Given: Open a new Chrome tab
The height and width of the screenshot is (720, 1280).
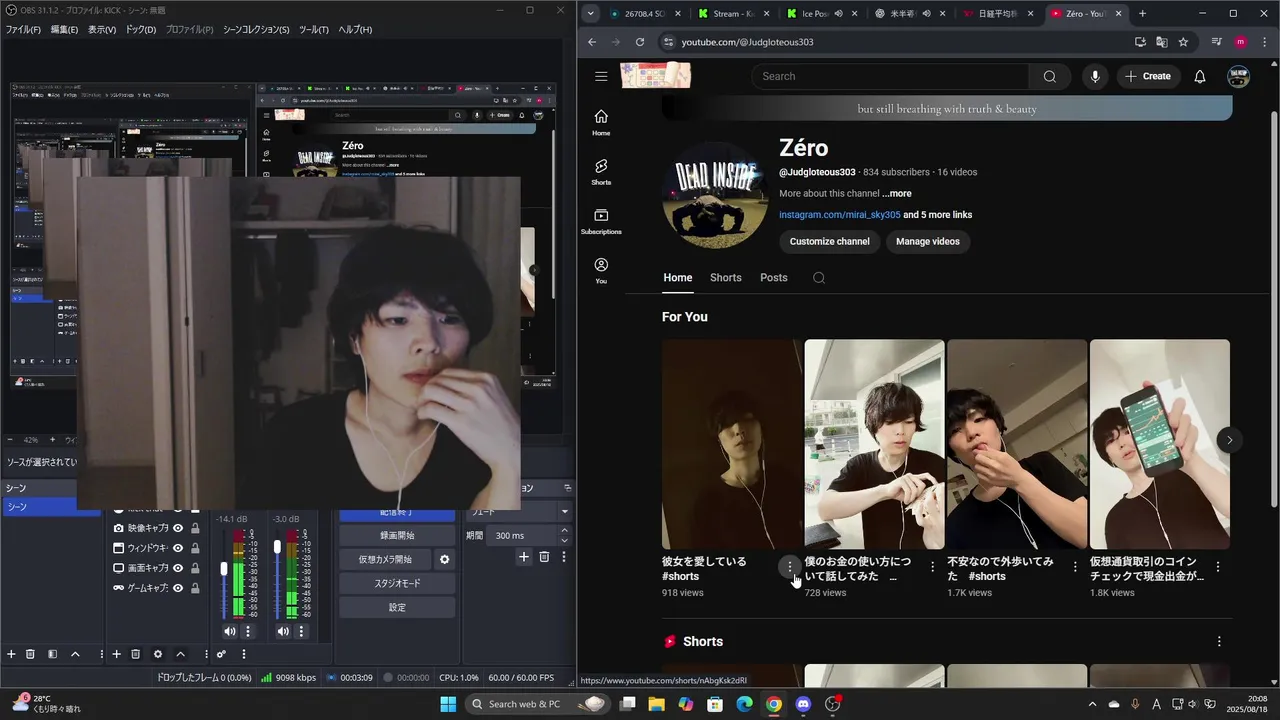Looking at the screenshot, I should pyautogui.click(x=1142, y=14).
